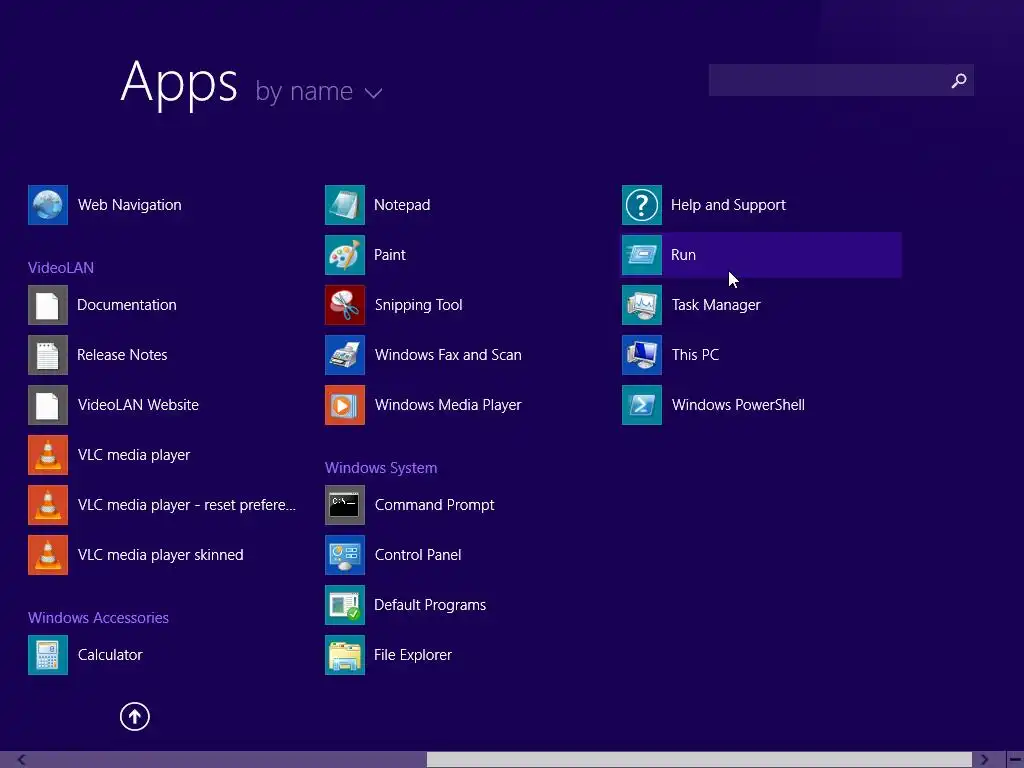Click the 'Windows Fax and Scan' label
Viewport: 1024px width, 768px height.
pyautogui.click(x=448, y=355)
